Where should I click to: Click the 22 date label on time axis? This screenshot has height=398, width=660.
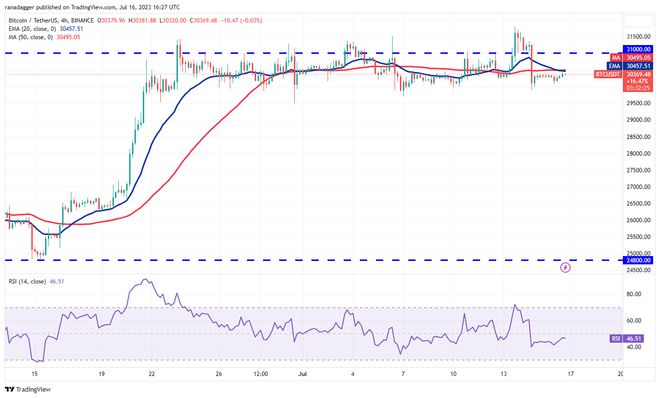click(x=152, y=374)
